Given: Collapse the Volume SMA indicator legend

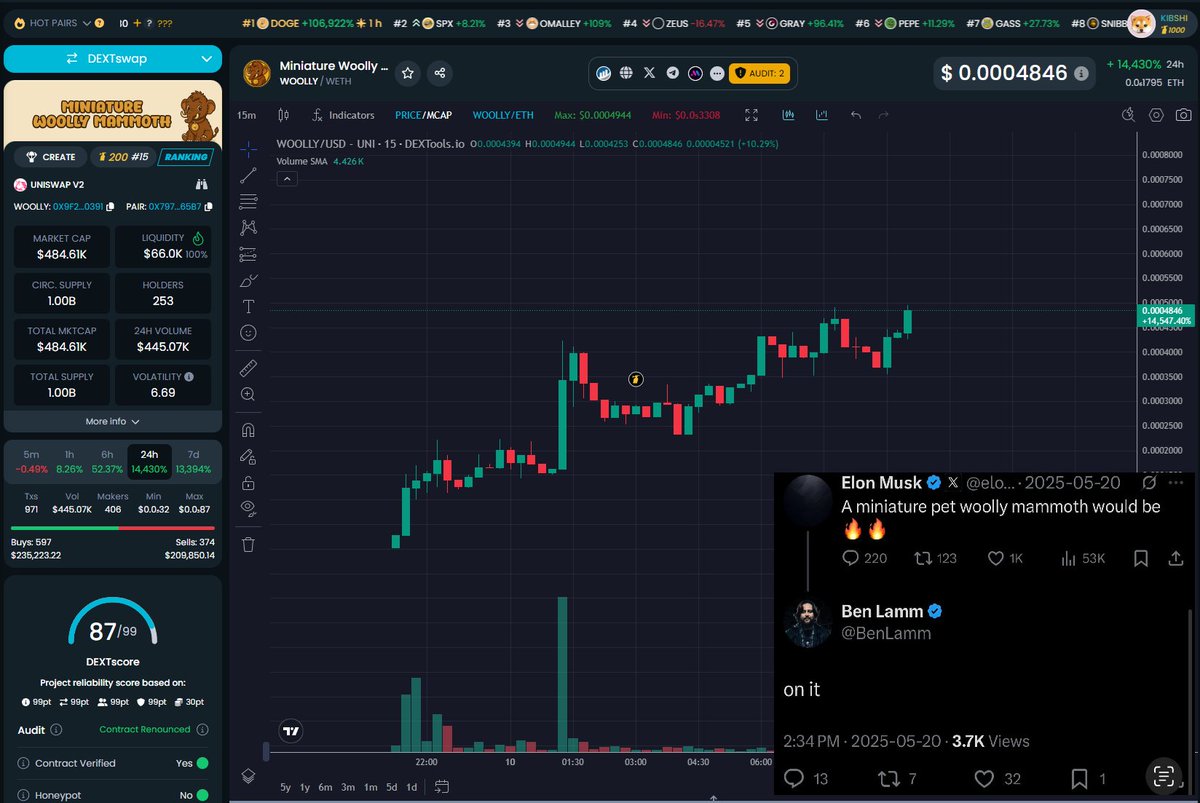Looking at the screenshot, I should pos(286,178).
